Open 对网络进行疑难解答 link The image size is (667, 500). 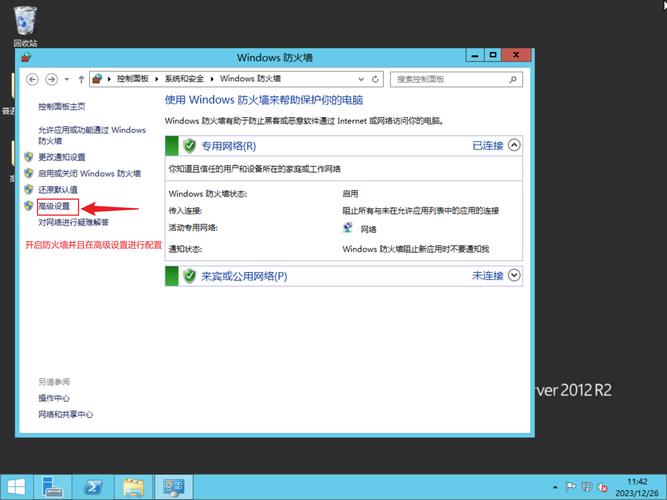pyautogui.click(x=74, y=222)
